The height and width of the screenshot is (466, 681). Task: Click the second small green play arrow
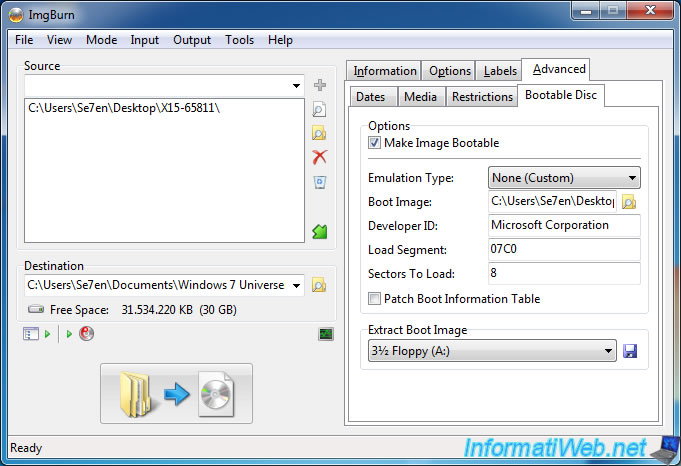pyautogui.click(x=69, y=334)
